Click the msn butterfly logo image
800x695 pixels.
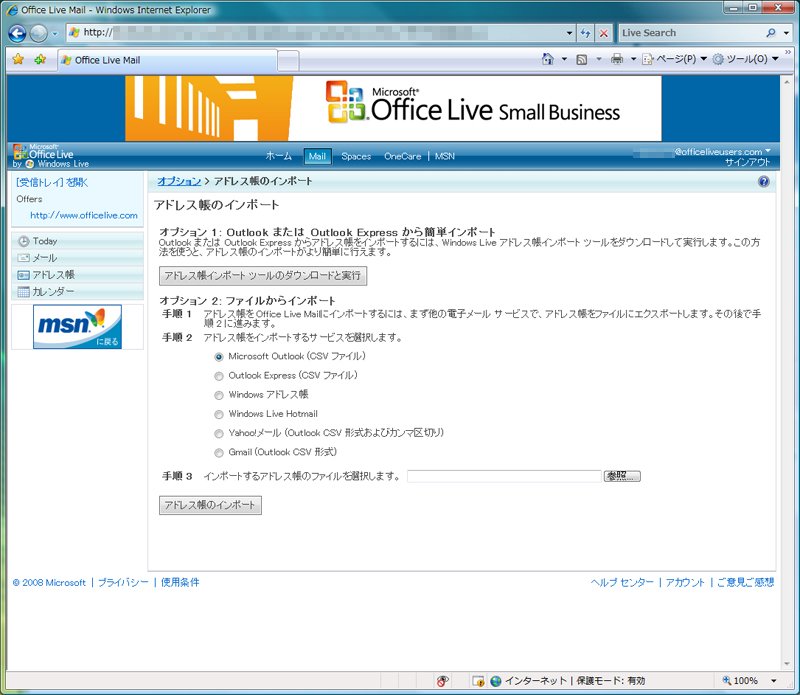78,327
